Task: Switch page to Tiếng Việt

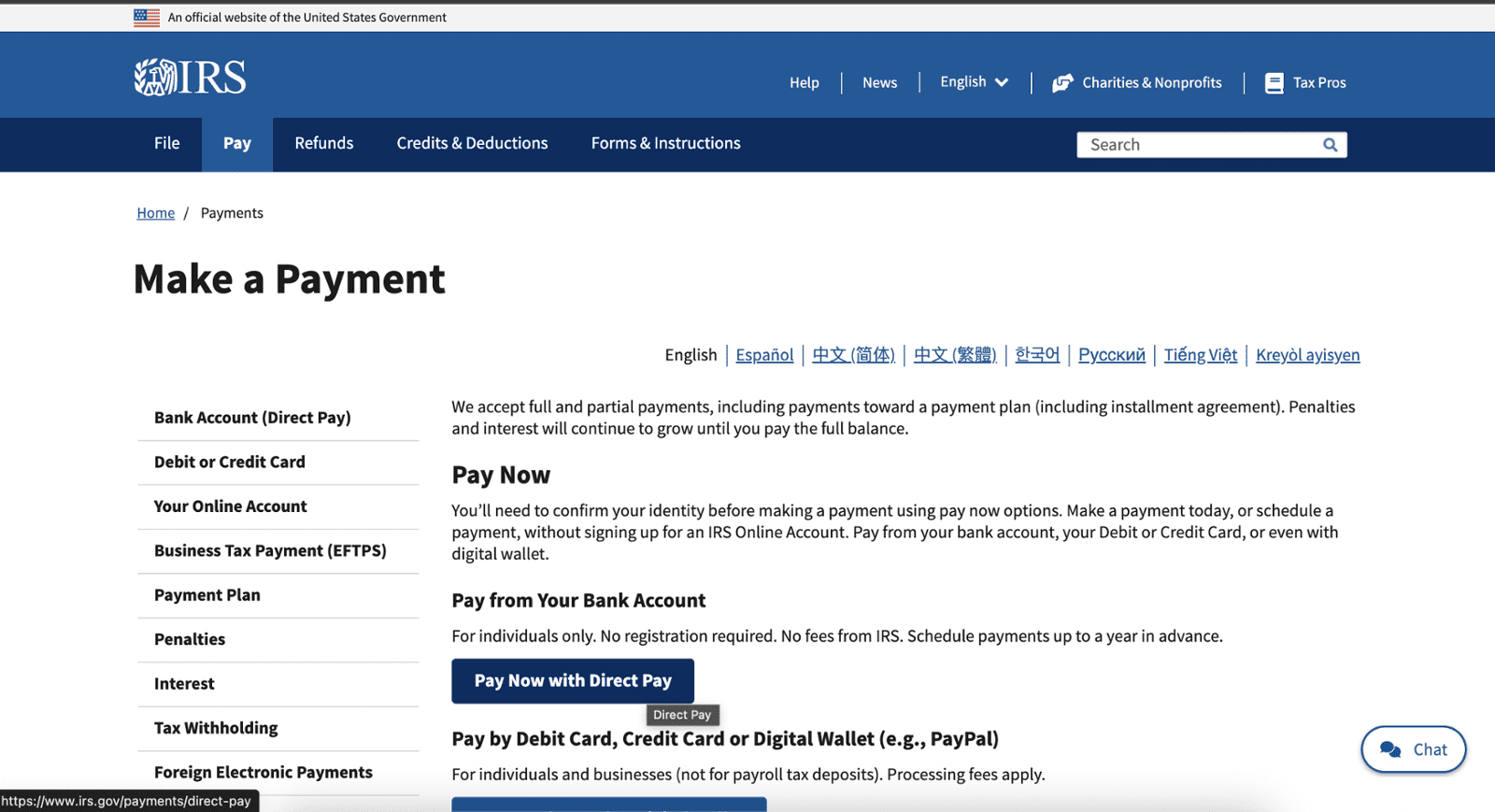Action: tap(1201, 355)
